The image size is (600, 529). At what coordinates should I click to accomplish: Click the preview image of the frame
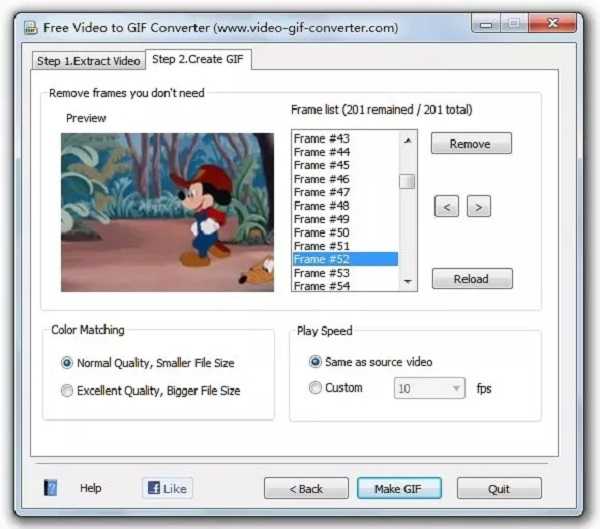click(x=167, y=212)
